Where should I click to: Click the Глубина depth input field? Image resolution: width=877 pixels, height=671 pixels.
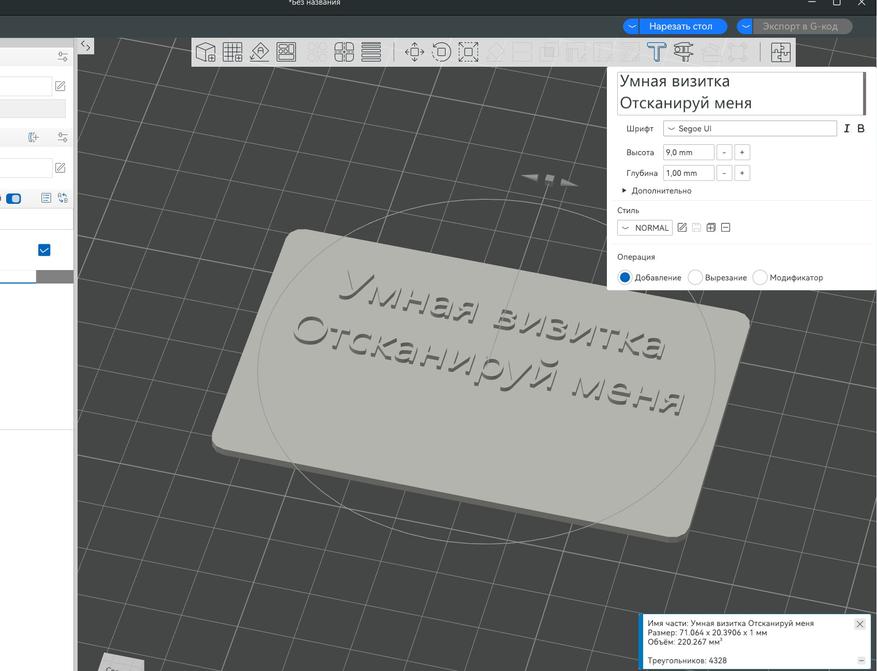688,173
